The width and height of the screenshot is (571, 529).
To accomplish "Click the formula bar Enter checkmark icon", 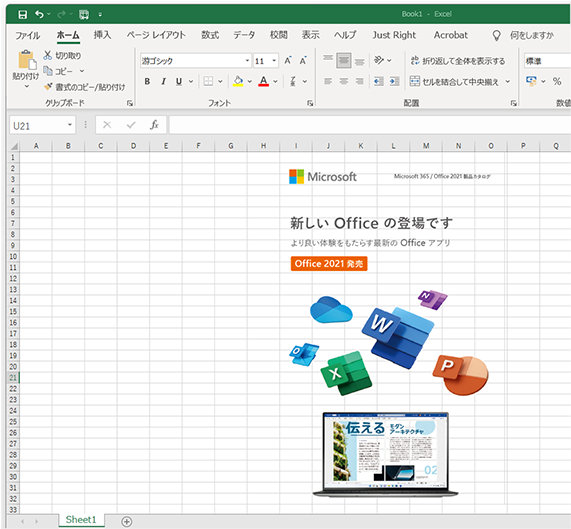I will 131,125.
